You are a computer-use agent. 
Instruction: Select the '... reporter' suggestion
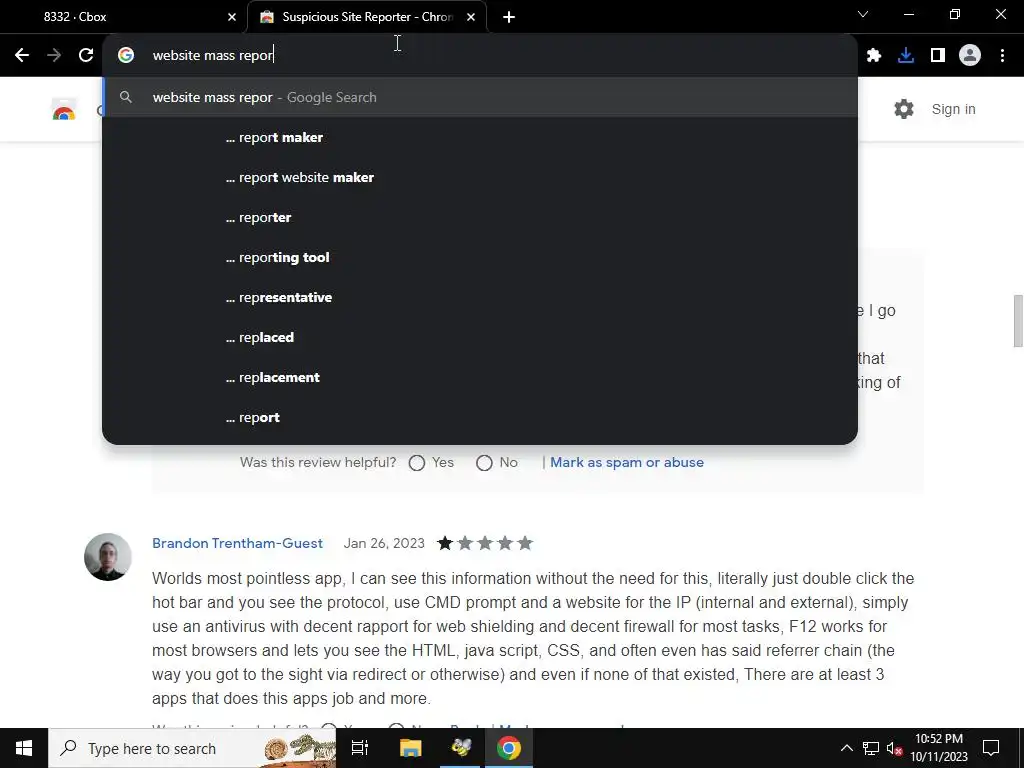(480, 217)
